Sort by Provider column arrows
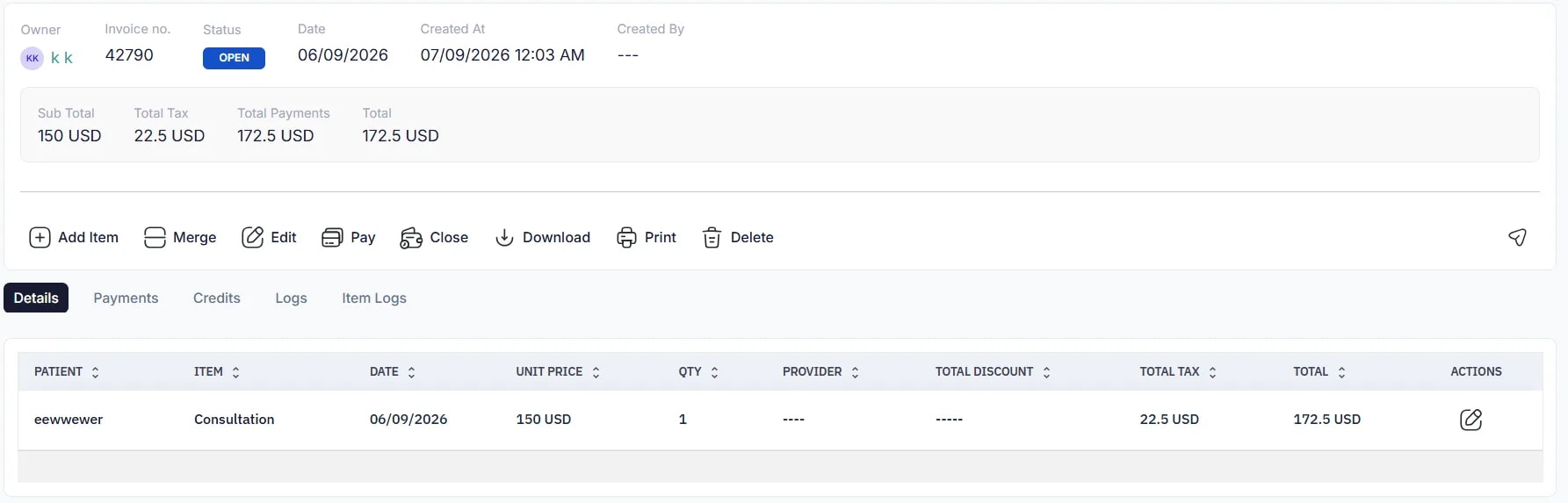The width and height of the screenshot is (1568, 503). click(855, 372)
